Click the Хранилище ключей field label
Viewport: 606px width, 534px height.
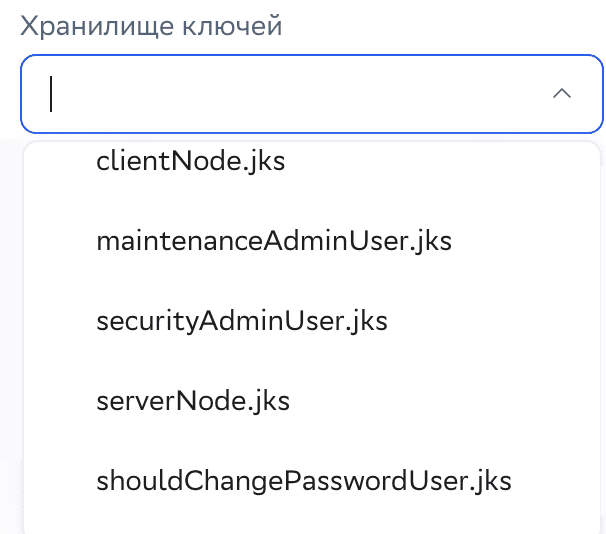coord(151,26)
